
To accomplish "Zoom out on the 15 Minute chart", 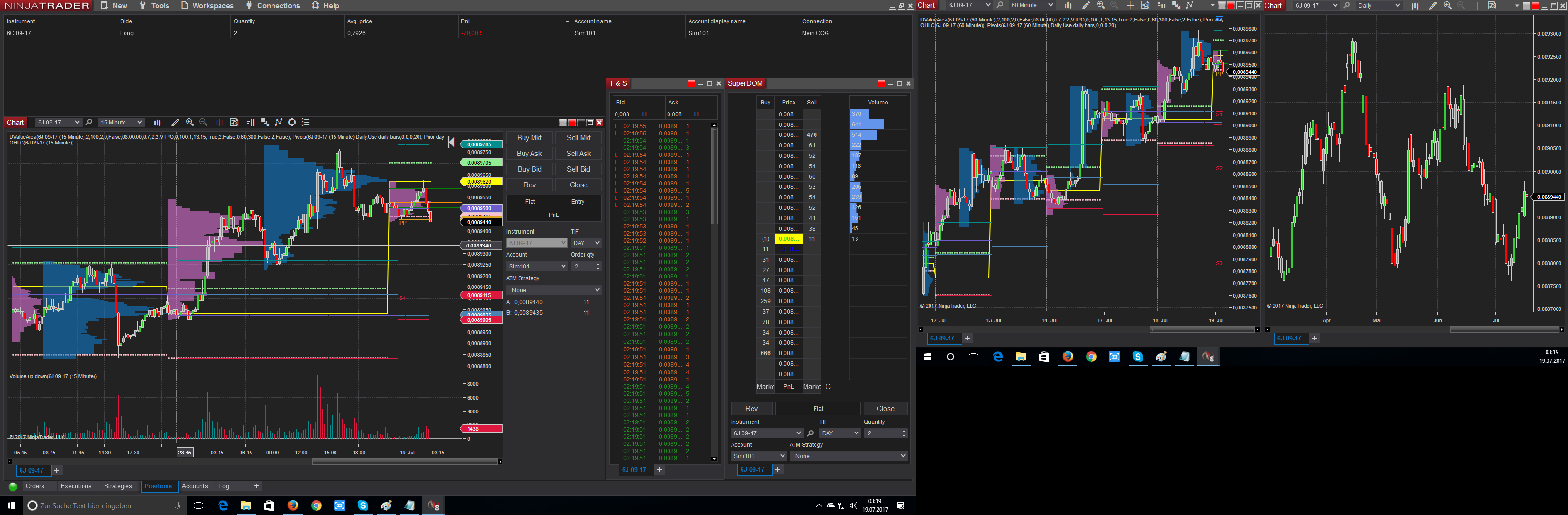I will pyautogui.click(x=203, y=122).
